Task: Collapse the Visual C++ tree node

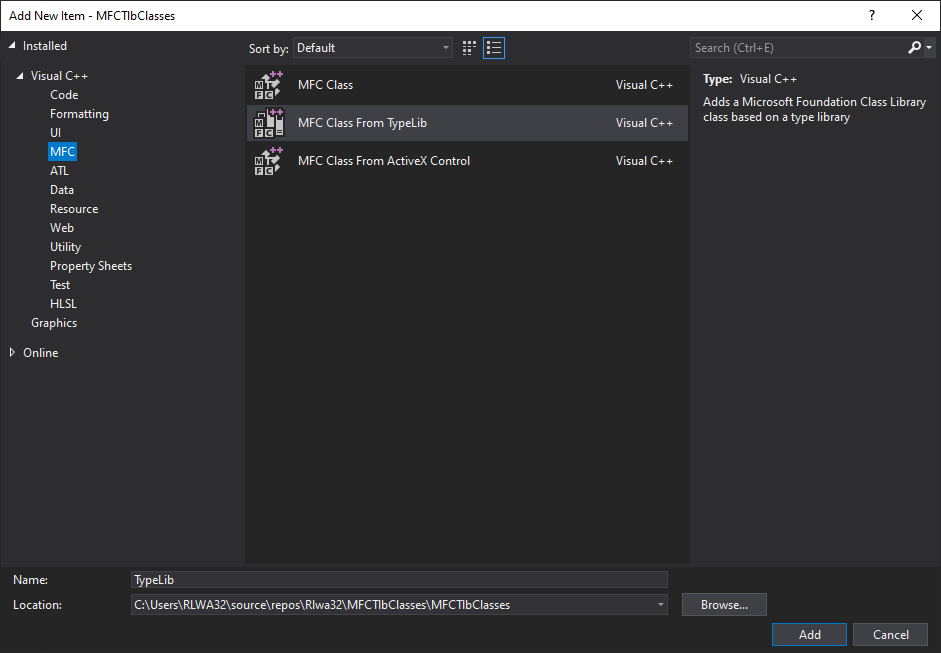Action: [20, 76]
